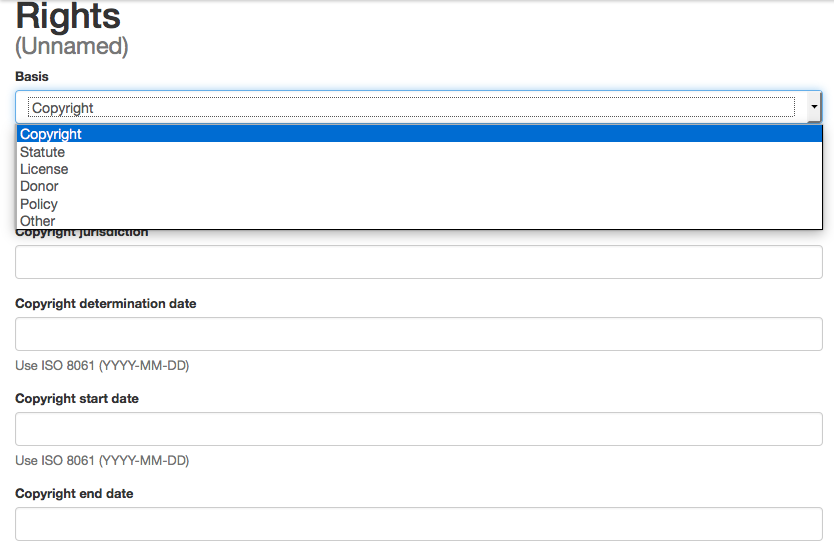The height and width of the screenshot is (544, 834).
Task: Click the Rights page heading
Action: pos(68,16)
